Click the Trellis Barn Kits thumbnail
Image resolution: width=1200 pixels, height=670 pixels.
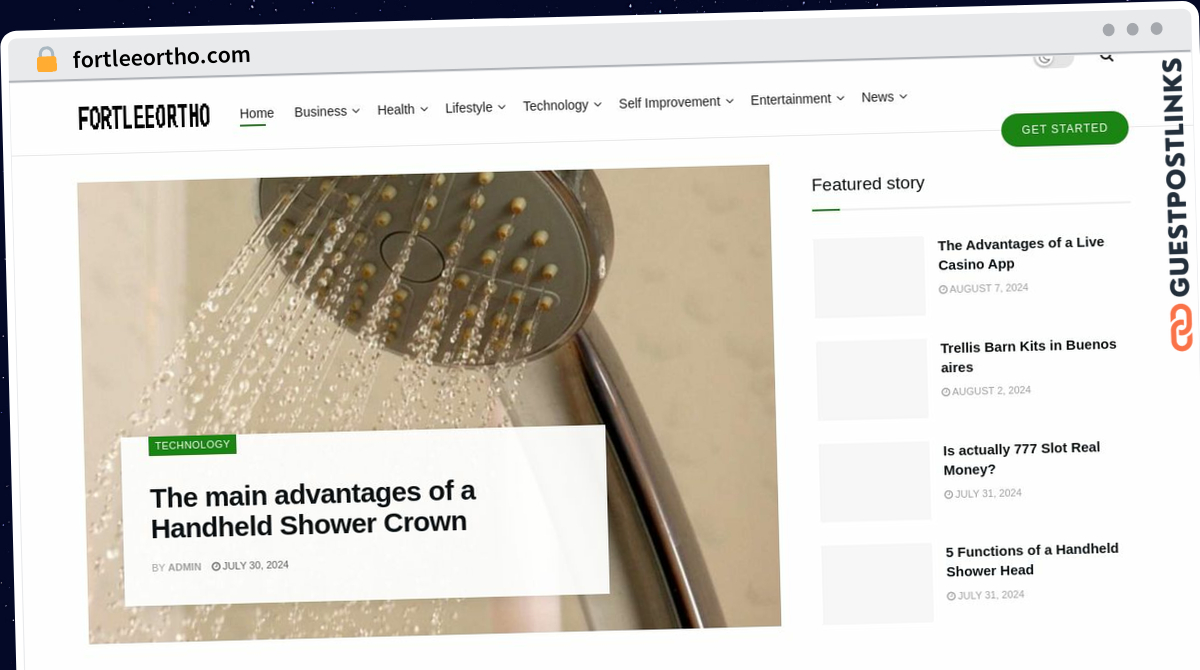pyautogui.click(x=872, y=380)
